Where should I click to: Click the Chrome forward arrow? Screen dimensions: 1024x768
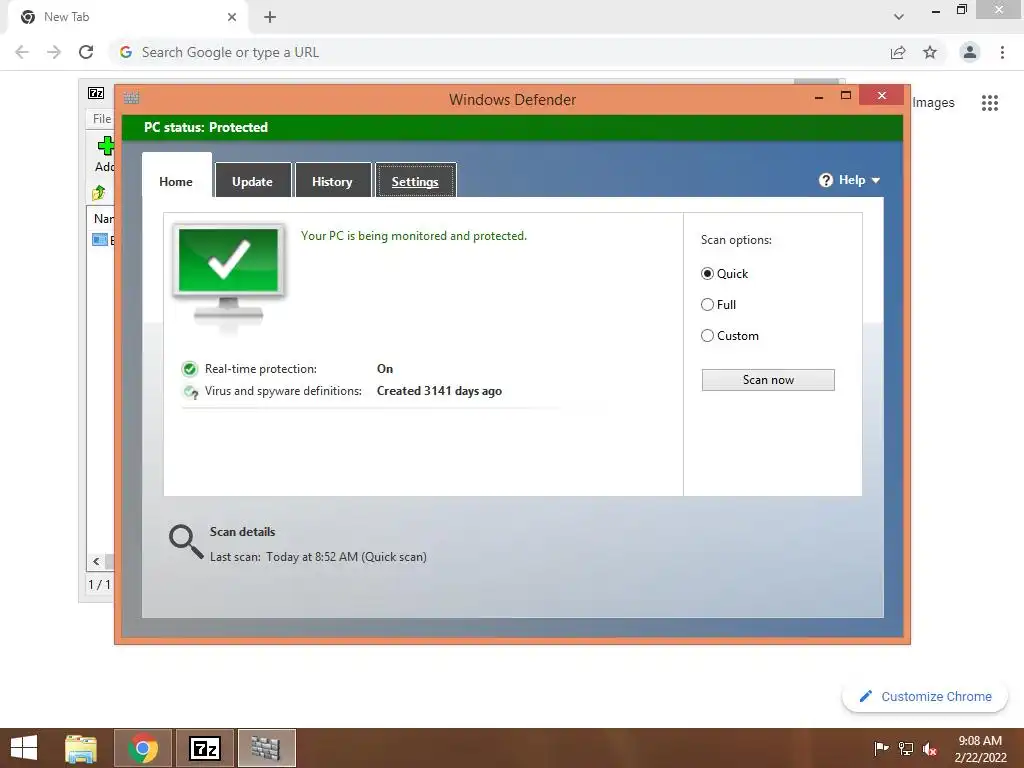point(54,52)
